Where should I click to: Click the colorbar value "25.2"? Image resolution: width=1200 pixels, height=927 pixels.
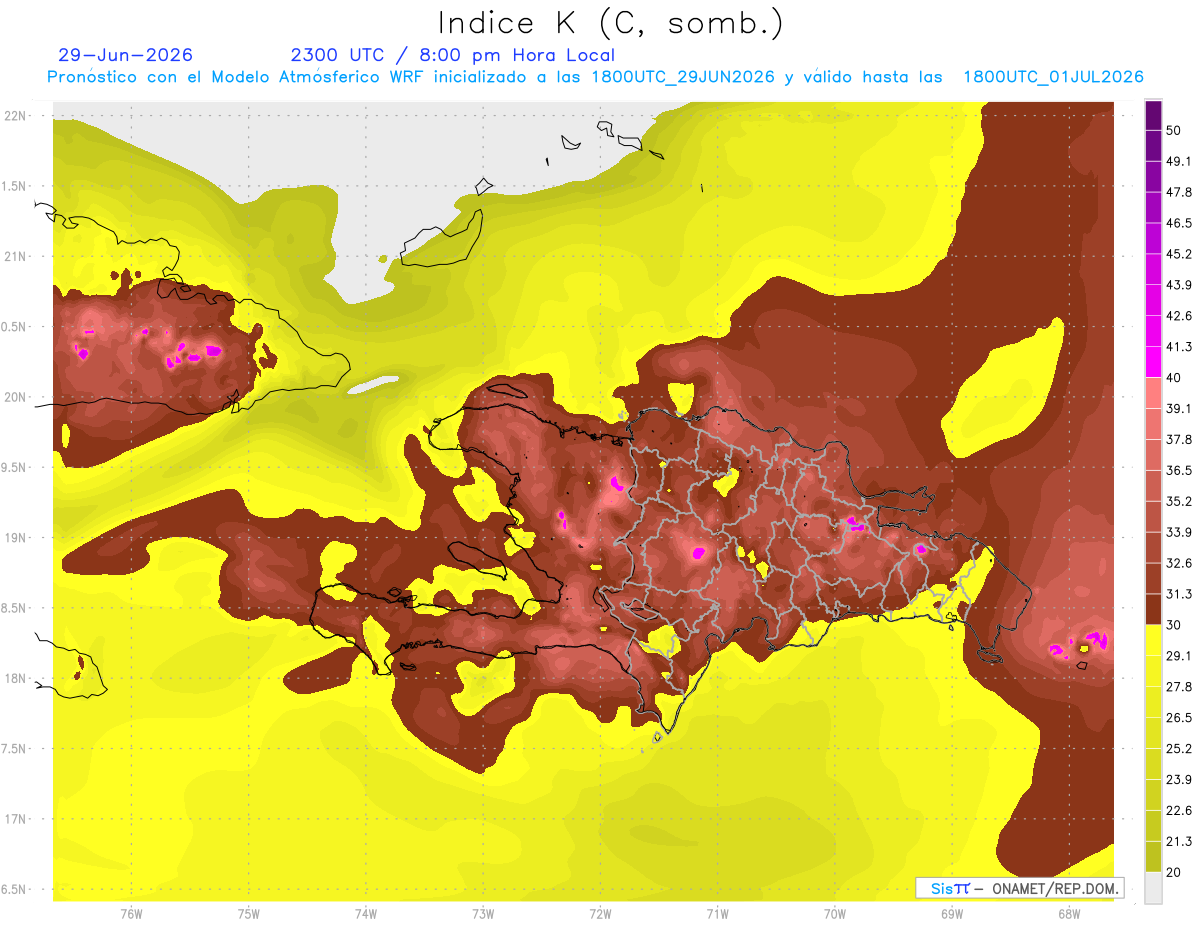tap(1179, 749)
